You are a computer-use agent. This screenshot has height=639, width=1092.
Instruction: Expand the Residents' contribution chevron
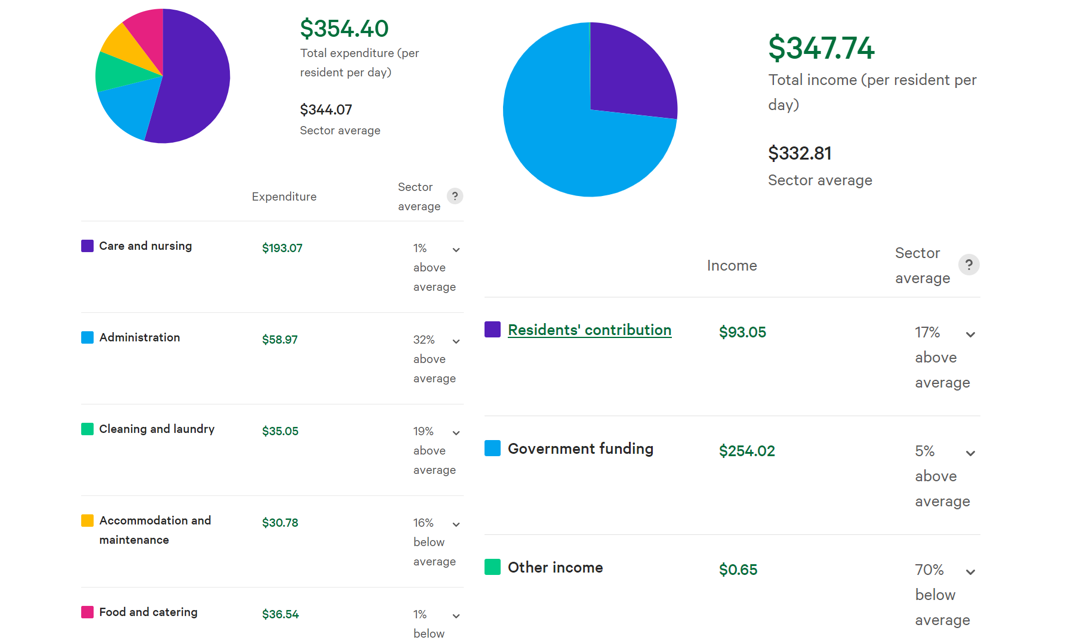pos(970,335)
